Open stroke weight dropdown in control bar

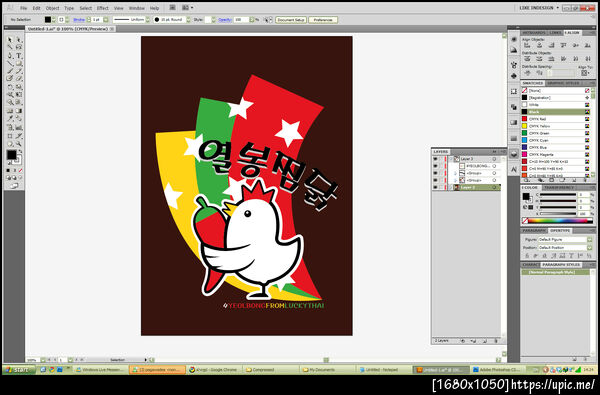point(106,20)
